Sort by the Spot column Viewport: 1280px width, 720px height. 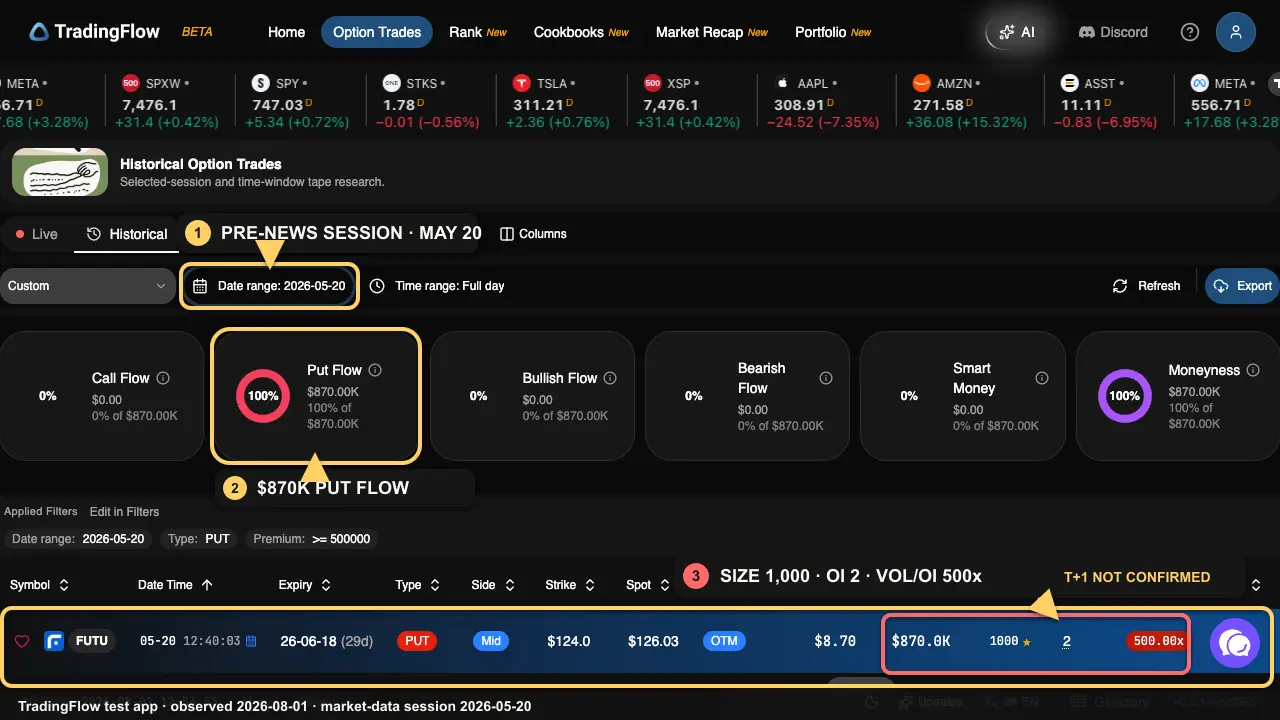647,585
